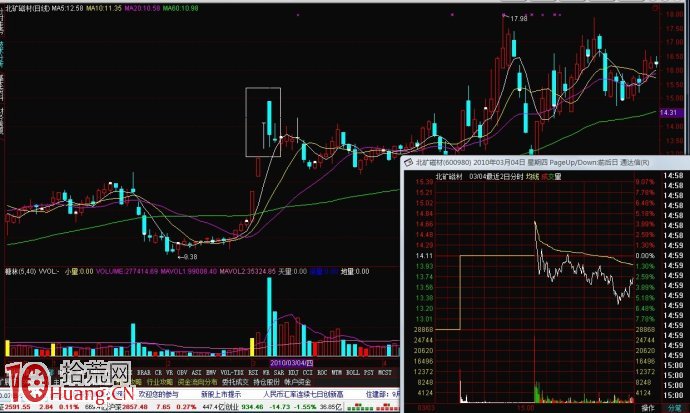690x413 pixels.
Task: Choose the RSI indicator tab
Action: 253,373
